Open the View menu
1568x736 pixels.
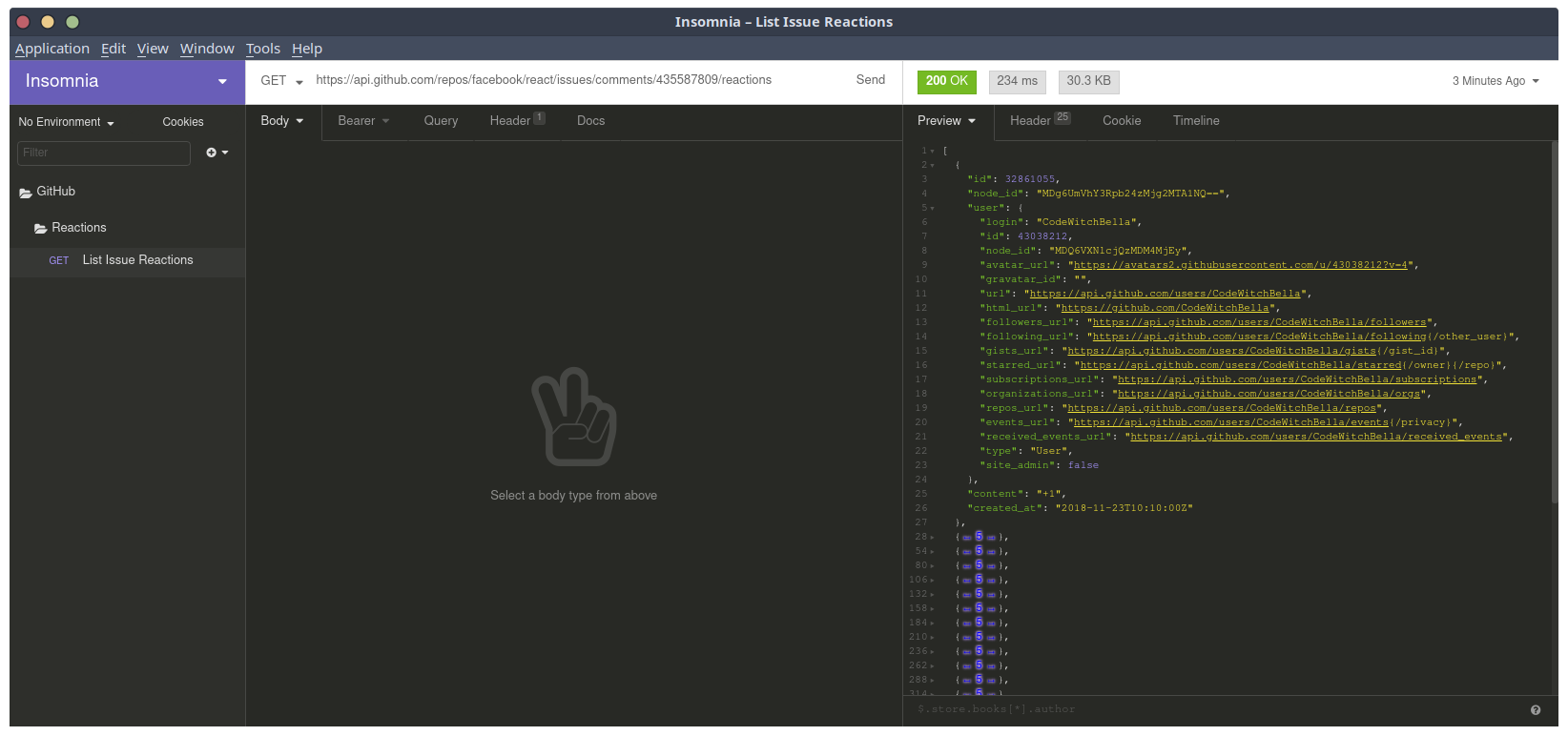(x=153, y=49)
